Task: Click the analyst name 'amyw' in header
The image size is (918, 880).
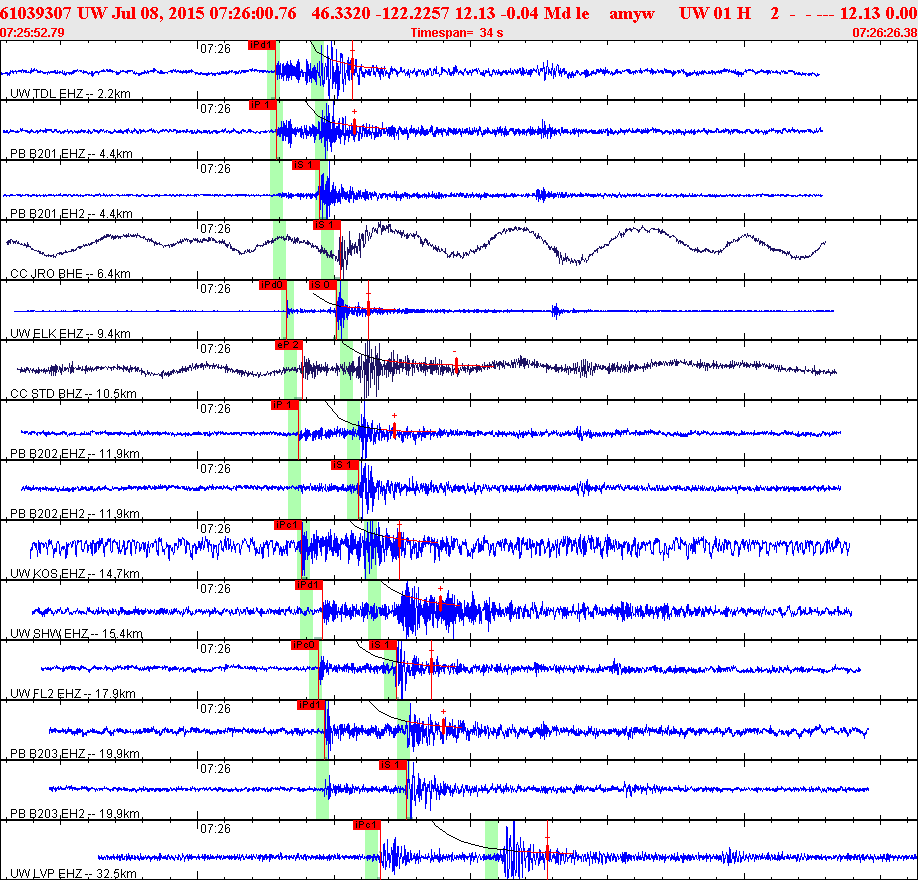Action: point(632,13)
